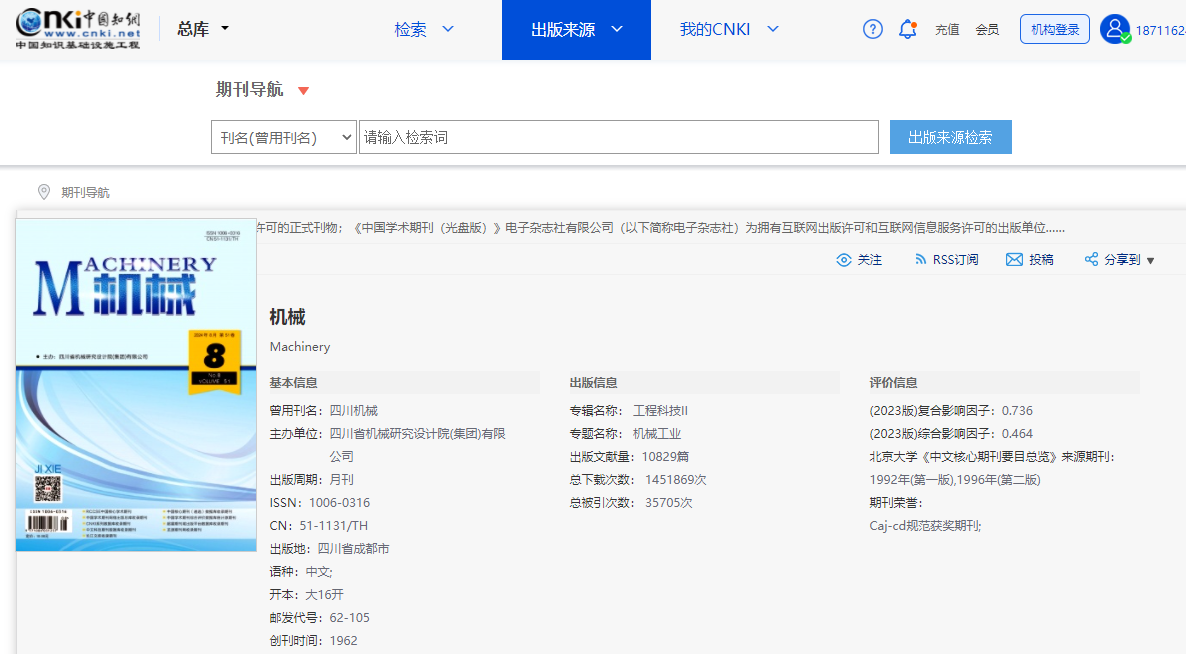Expand the 我的CNKI menu chevron
This screenshot has height=654, width=1186.
(772, 29)
